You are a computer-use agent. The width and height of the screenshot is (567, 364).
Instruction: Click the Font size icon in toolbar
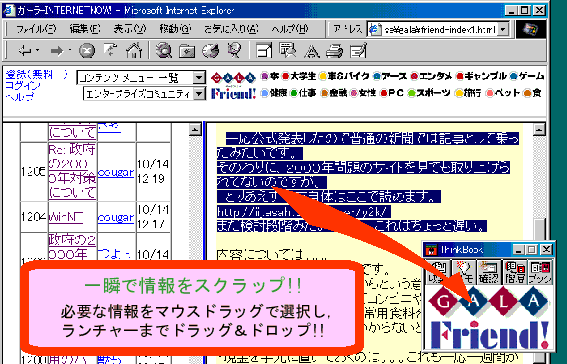(x=312, y=51)
